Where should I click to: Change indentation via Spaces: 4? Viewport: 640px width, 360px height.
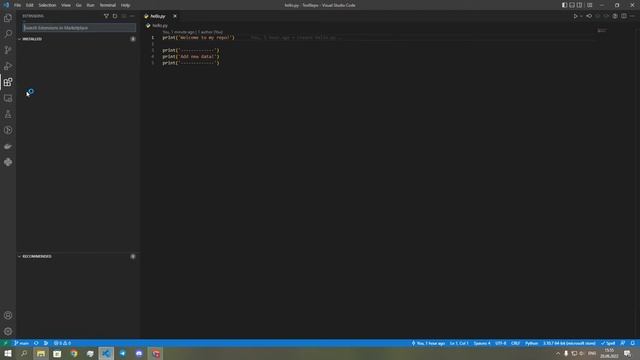tap(482, 343)
